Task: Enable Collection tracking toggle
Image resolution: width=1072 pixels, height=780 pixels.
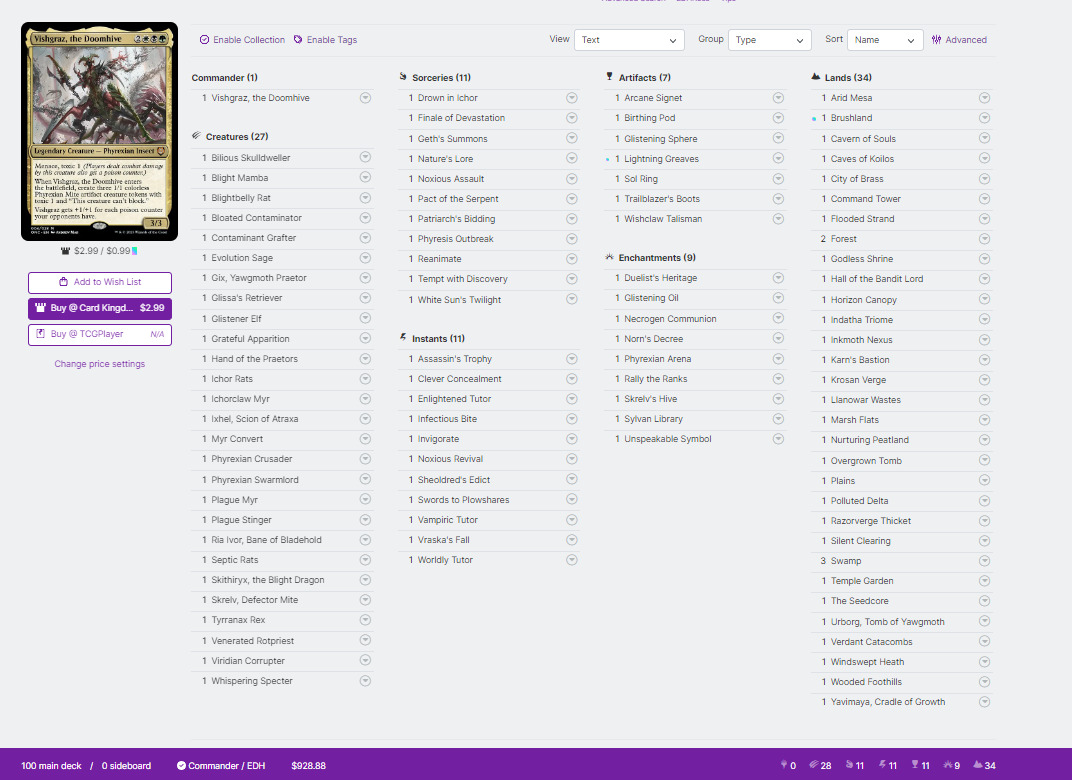Action: coord(242,40)
